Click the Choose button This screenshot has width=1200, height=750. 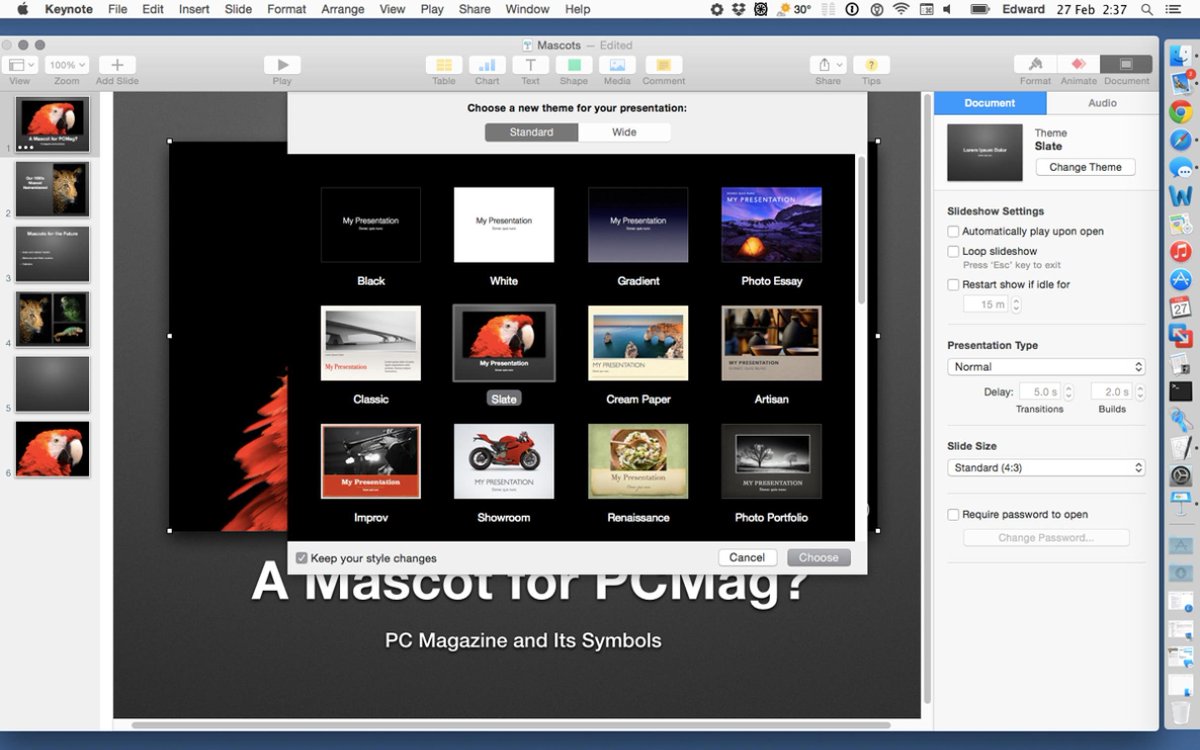pos(819,558)
